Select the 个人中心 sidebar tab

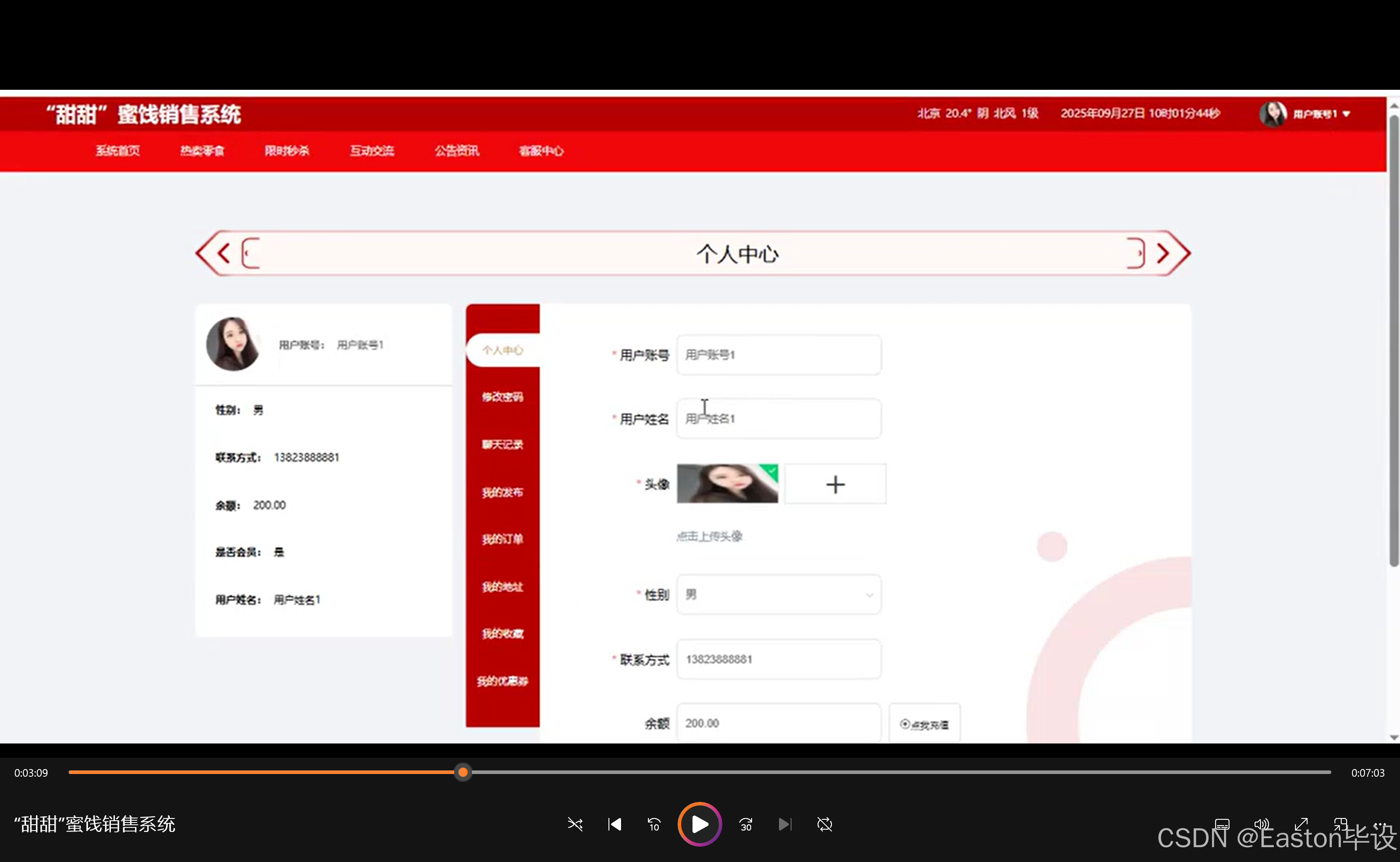[503, 350]
